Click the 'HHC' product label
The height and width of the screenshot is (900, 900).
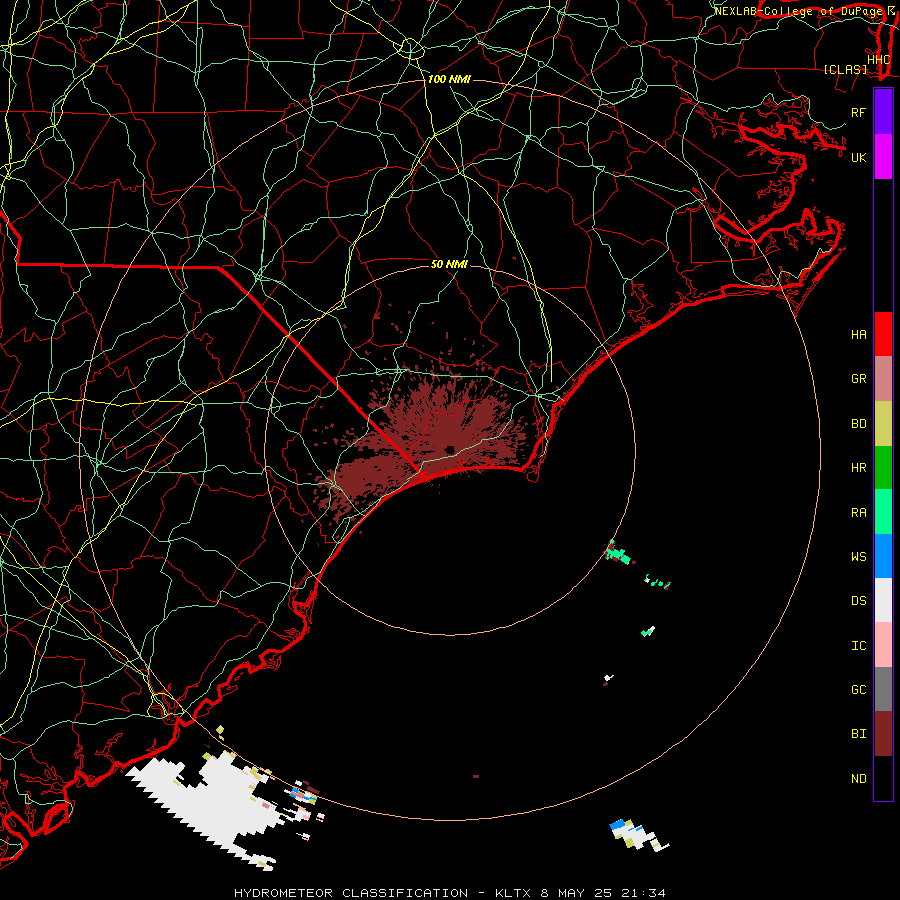pyautogui.click(x=879, y=60)
